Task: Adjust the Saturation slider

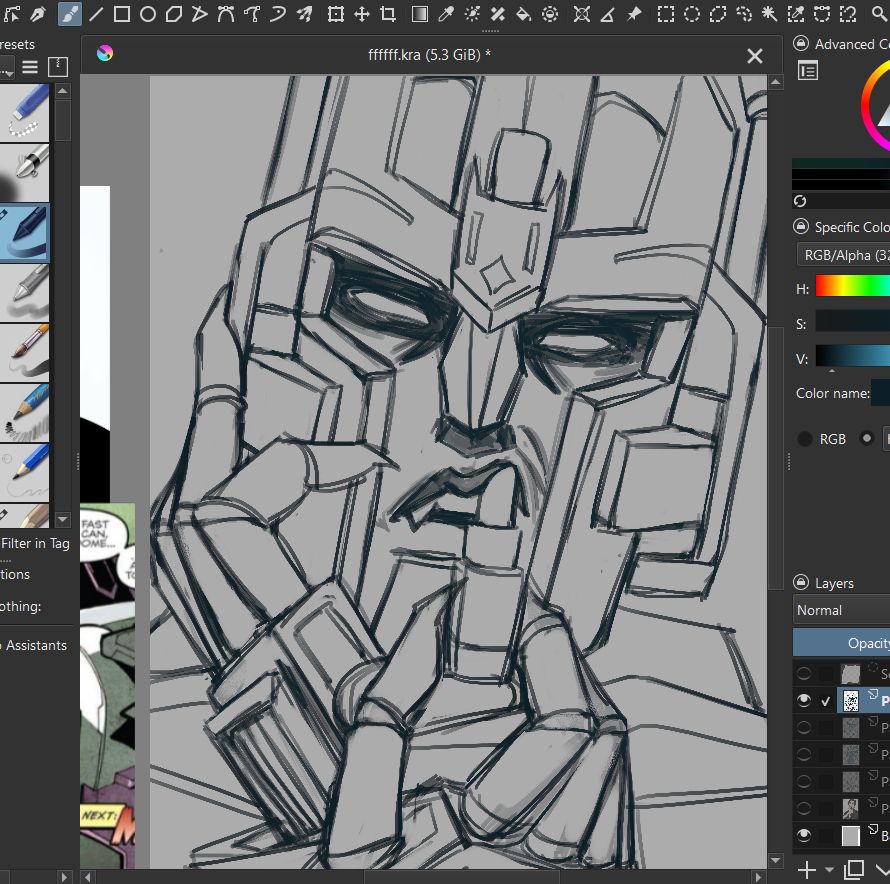Action: tap(853, 321)
